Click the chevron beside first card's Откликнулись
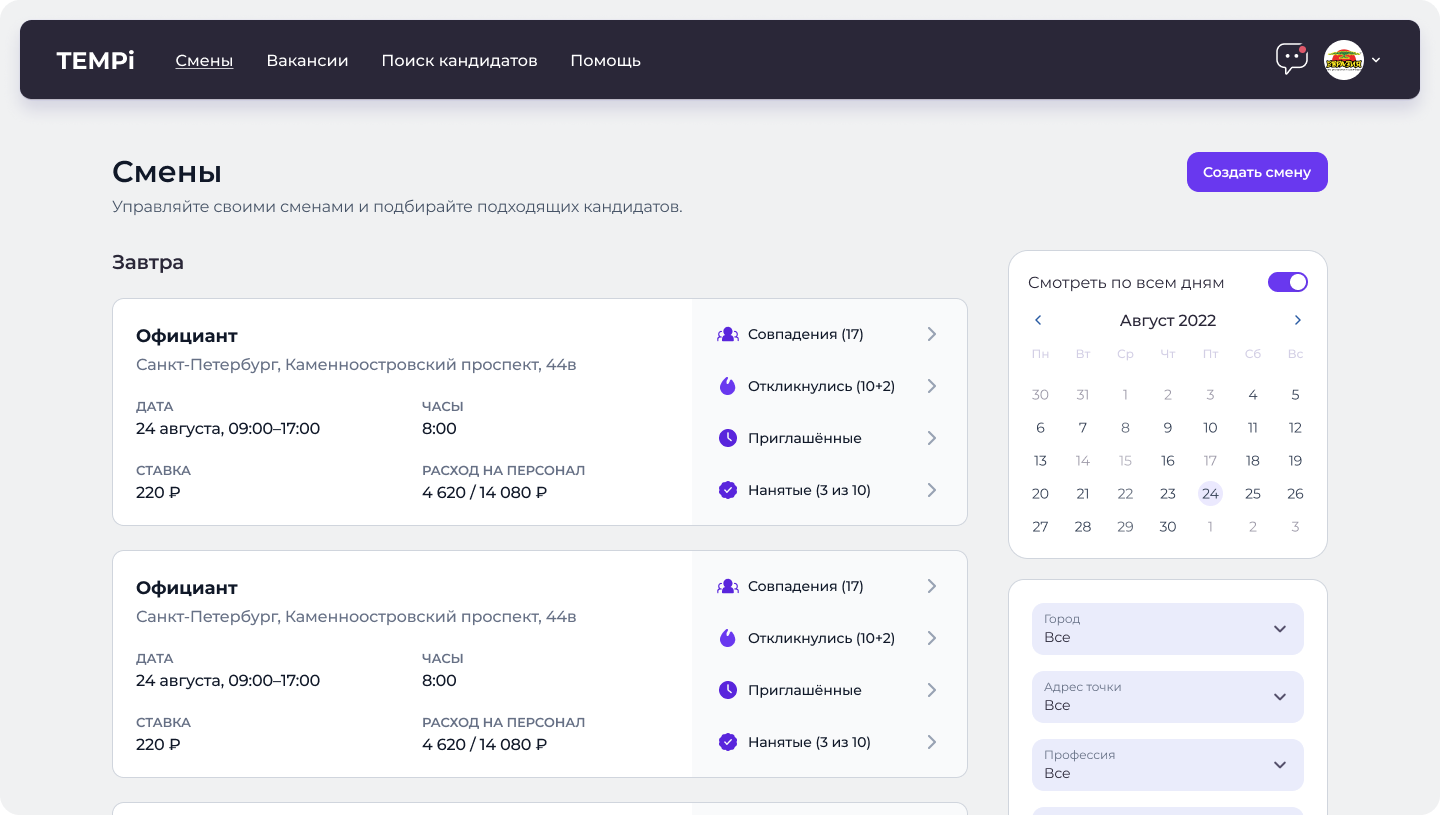 (x=931, y=386)
